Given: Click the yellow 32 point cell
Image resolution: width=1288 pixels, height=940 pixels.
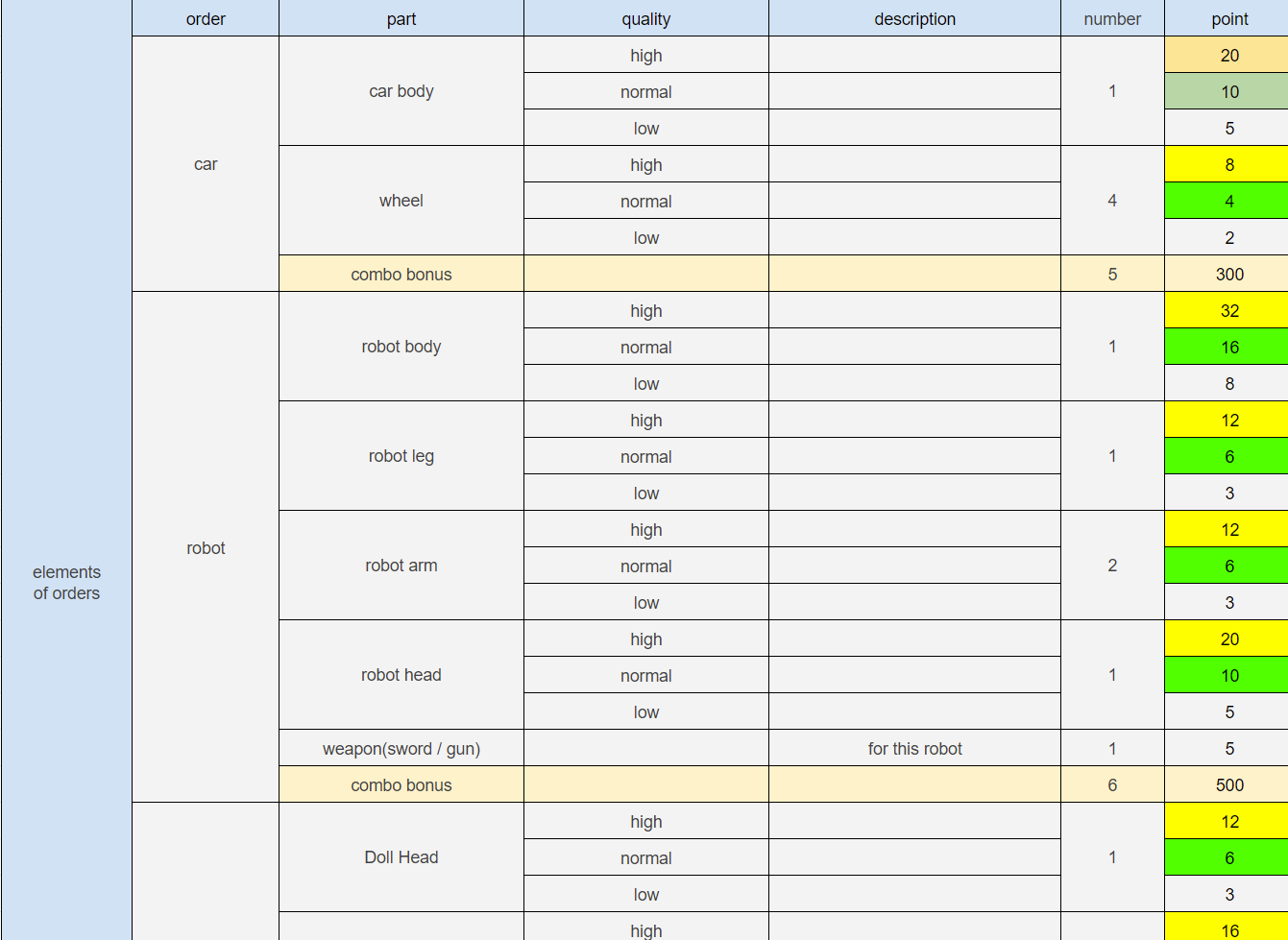Looking at the screenshot, I should click(1229, 311).
